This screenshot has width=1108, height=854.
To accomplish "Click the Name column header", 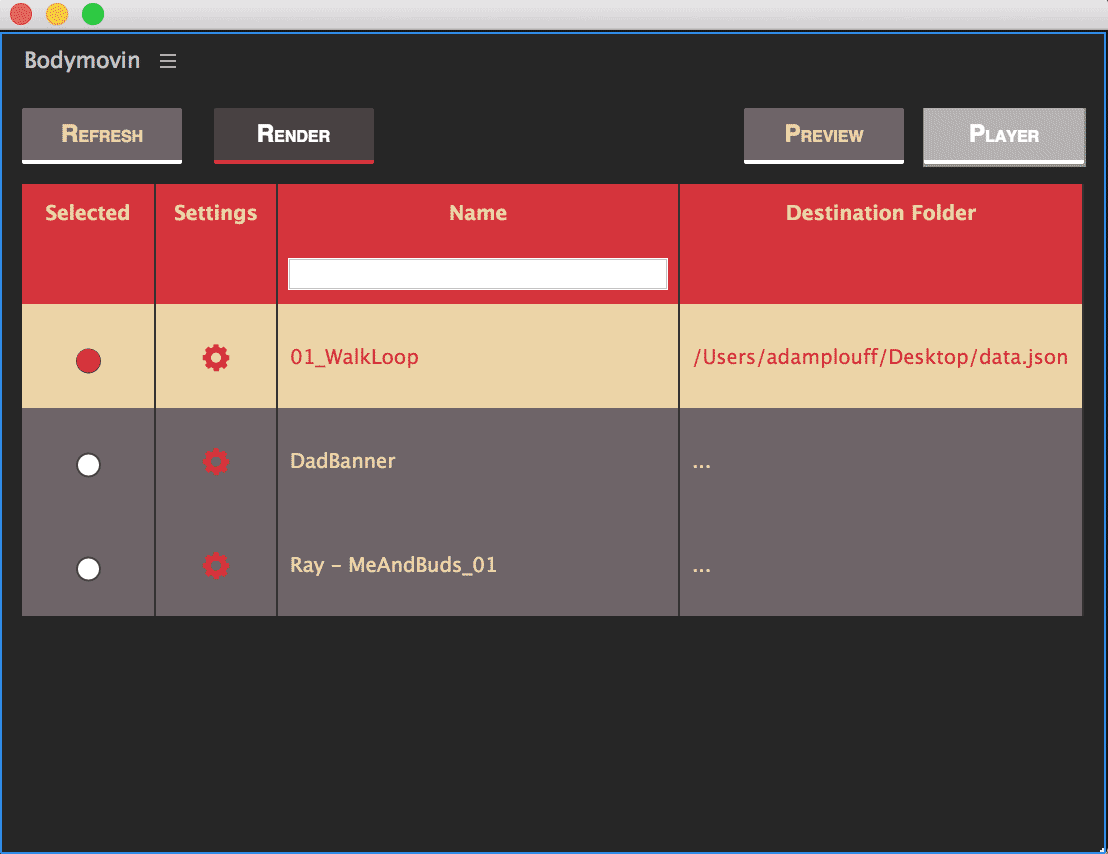I will (x=478, y=213).
